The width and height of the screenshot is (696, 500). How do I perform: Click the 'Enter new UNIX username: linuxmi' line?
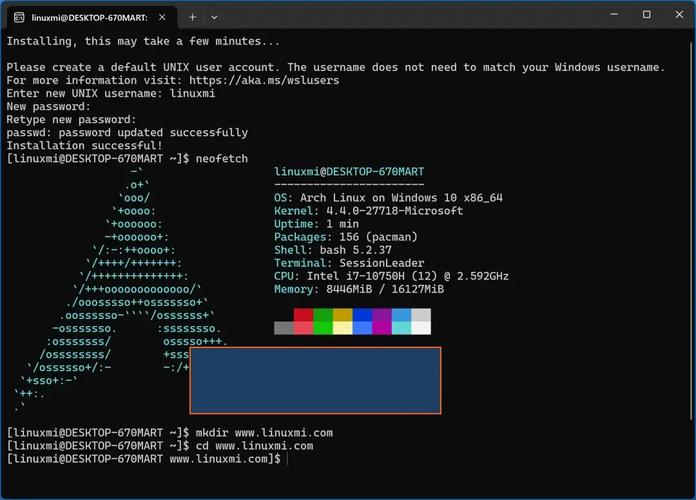tap(111, 93)
